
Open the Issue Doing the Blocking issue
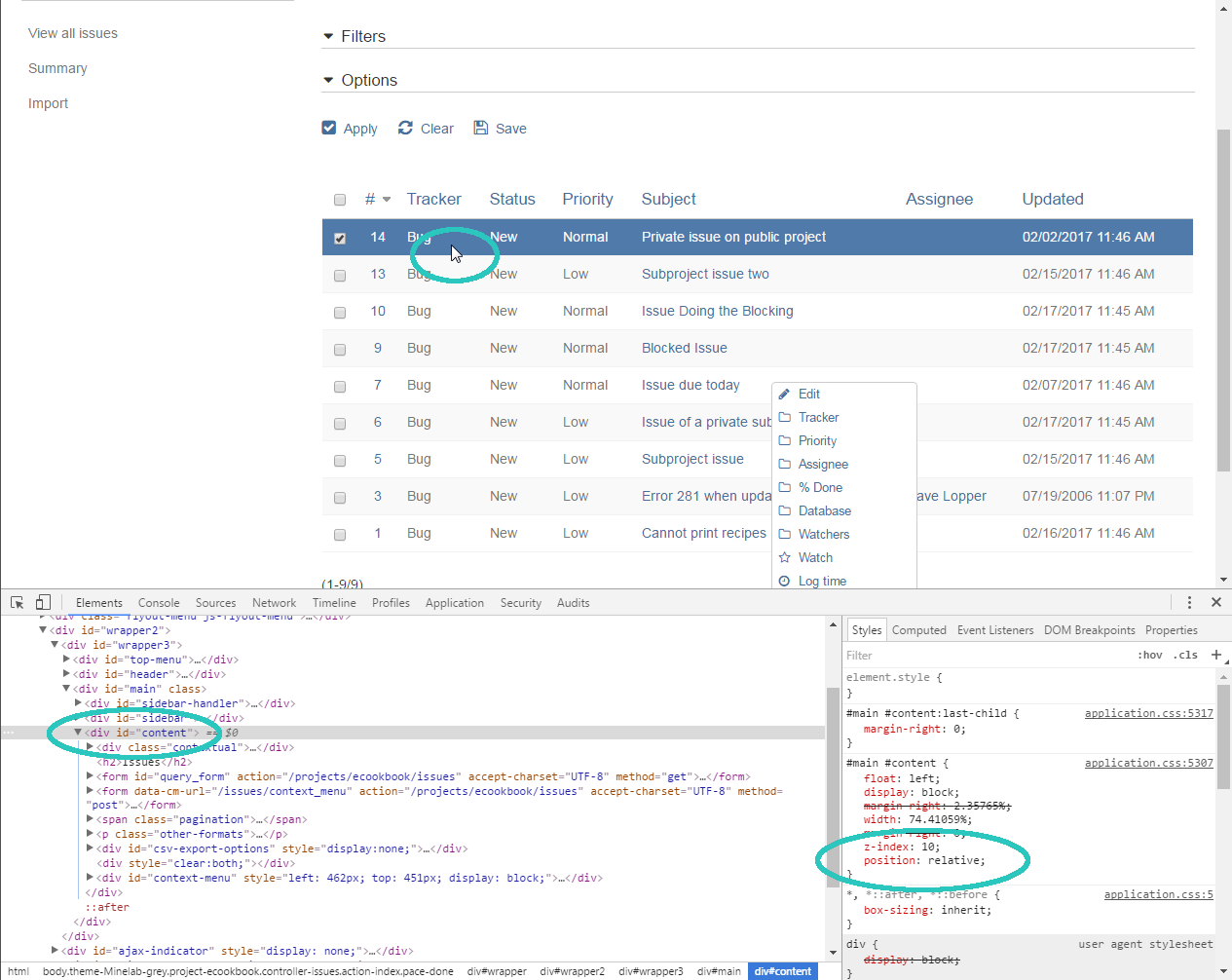pyautogui.click(x=718, y=311)
